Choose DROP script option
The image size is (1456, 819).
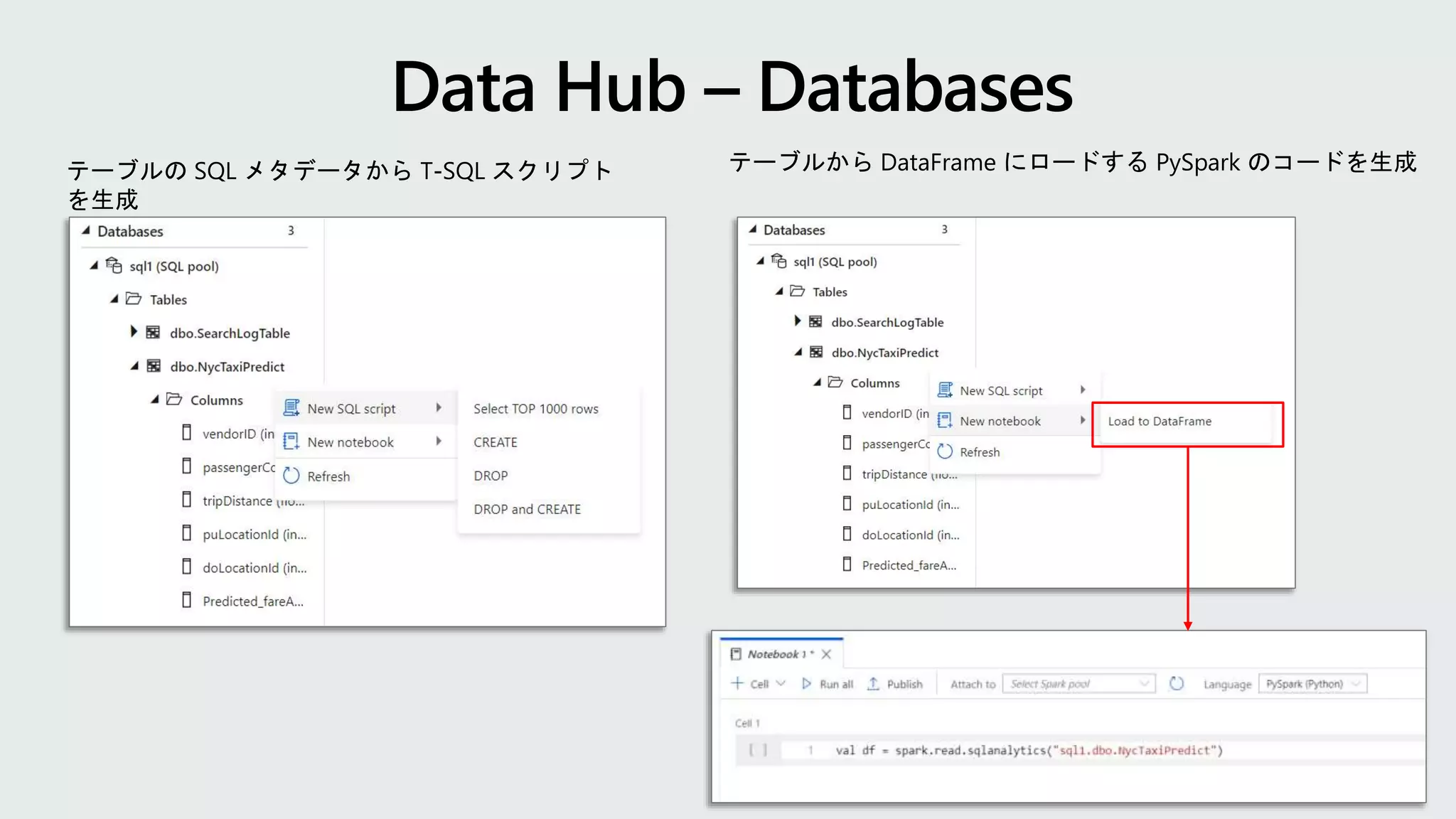[491, 476]
